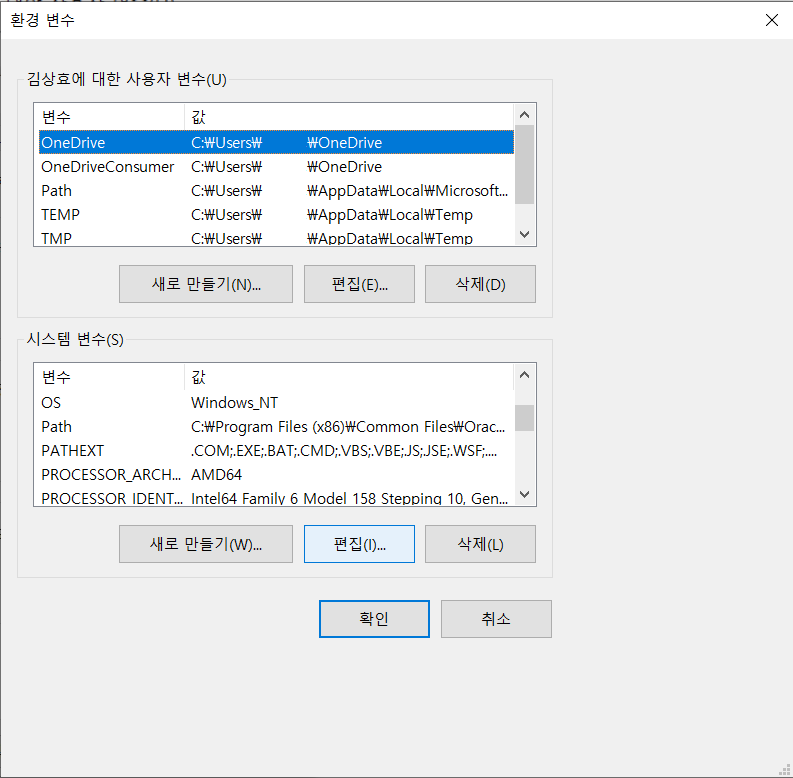793x778 pixels.
Task: Select the system Path variable row
Action: [x=276, y=427]
